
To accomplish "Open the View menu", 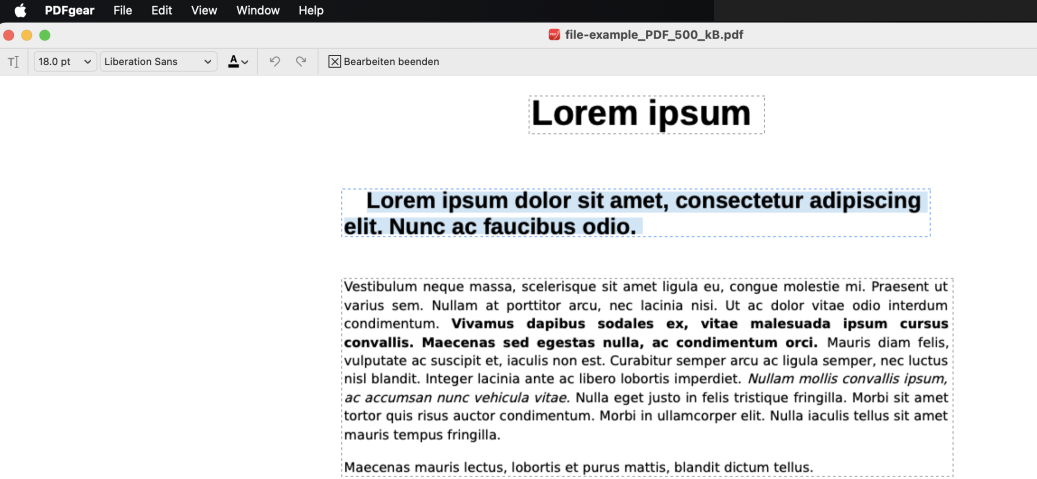I will (204, 11).
